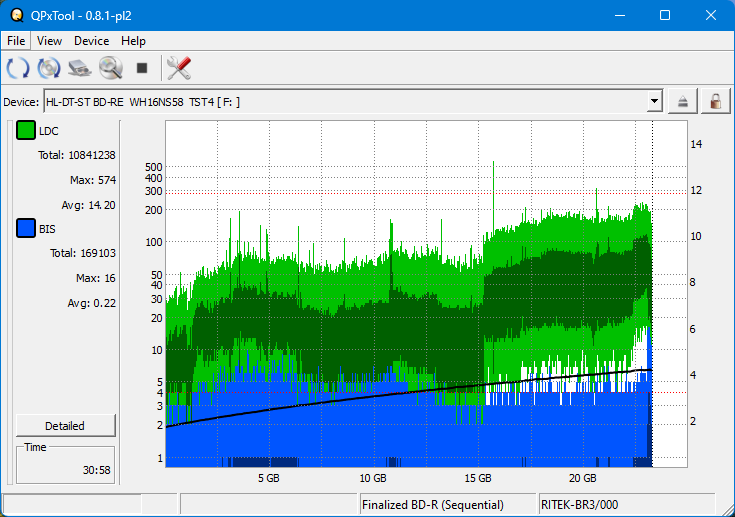The image size is (735, 517).
Task: Click the 15 GB axis label
Action: (x=478, y=478)
